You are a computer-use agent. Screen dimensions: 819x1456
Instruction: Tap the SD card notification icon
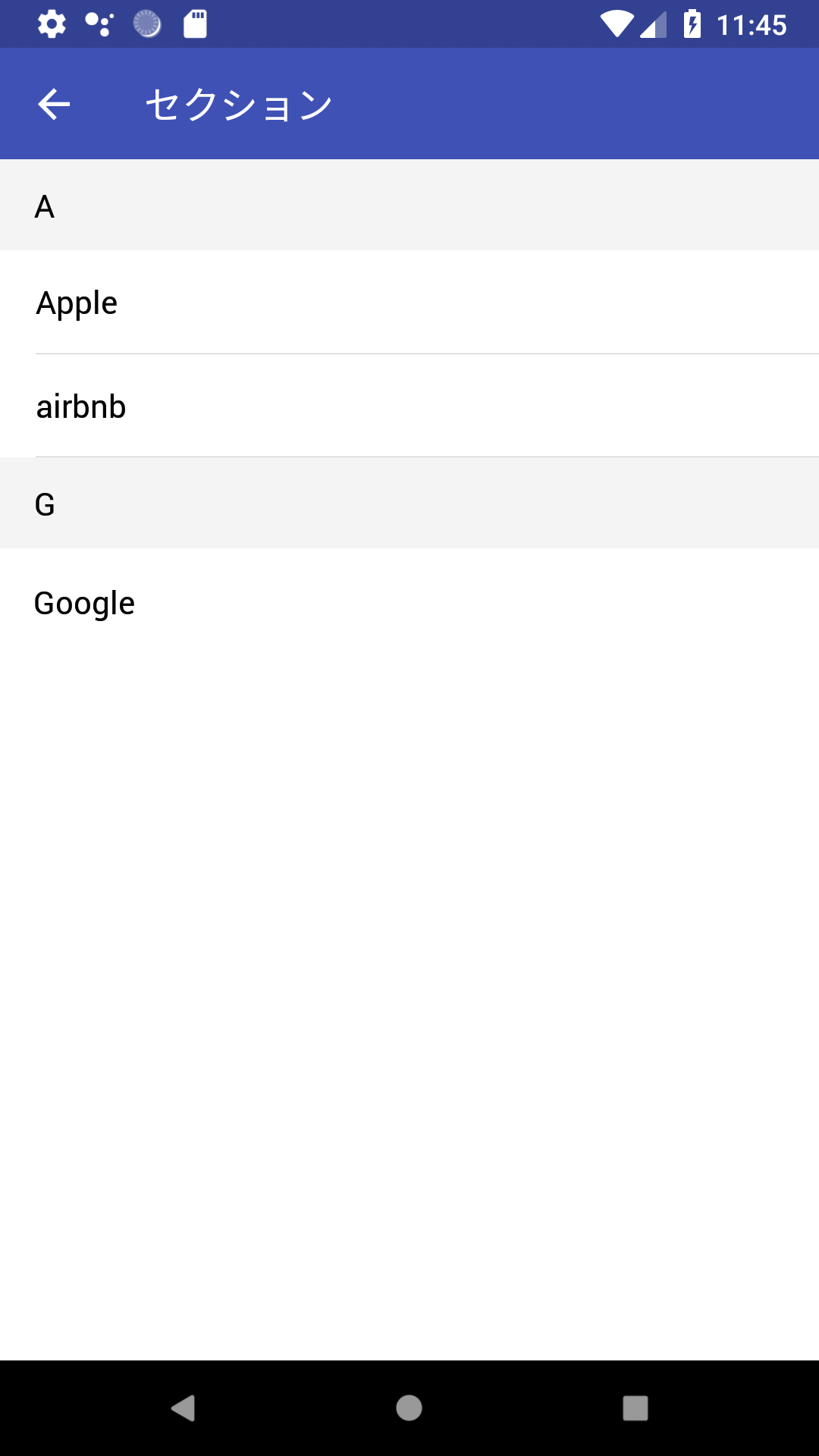click(x=196, y=24)
